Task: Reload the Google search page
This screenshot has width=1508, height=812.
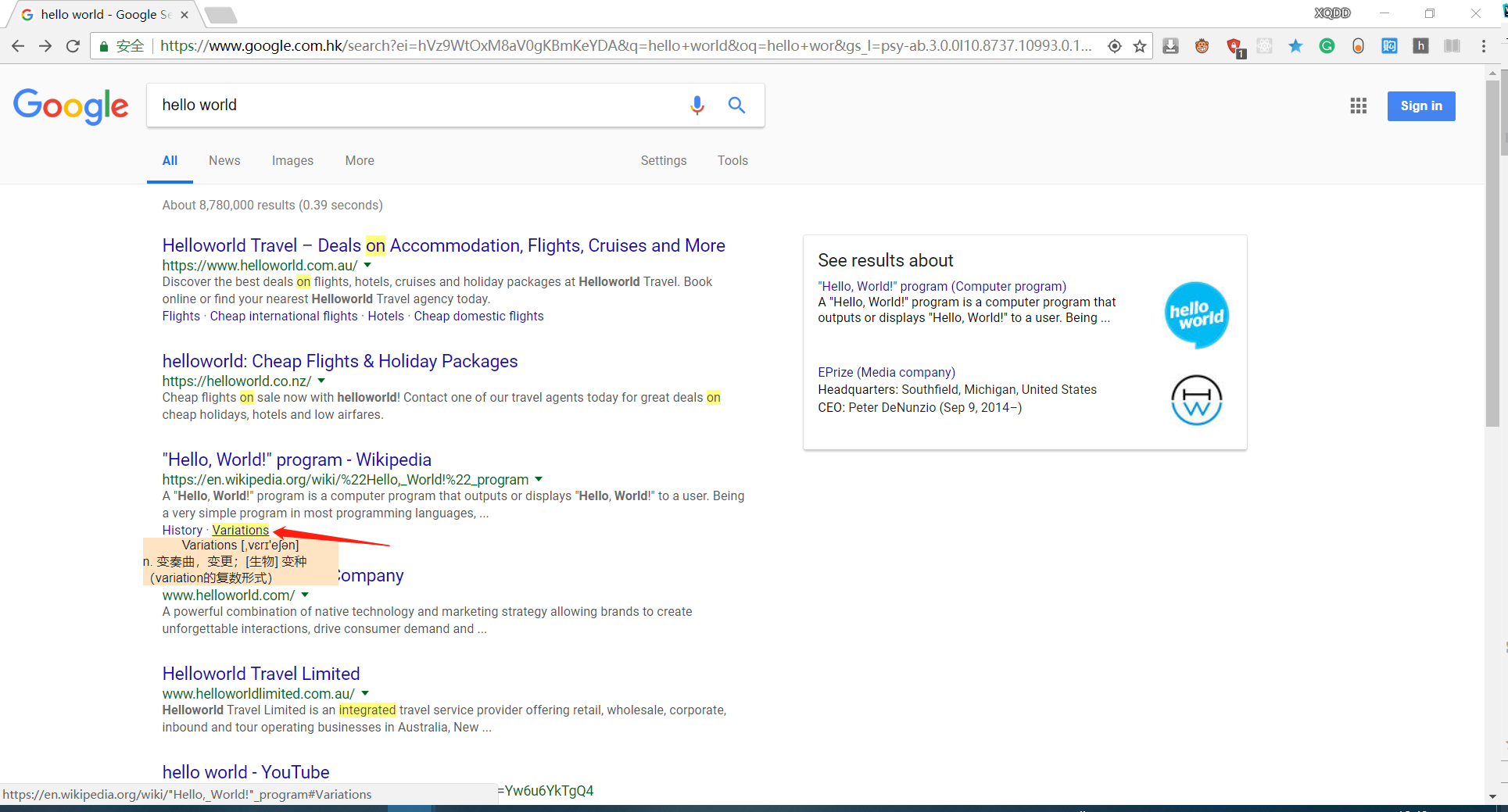Action: point(73,46)
